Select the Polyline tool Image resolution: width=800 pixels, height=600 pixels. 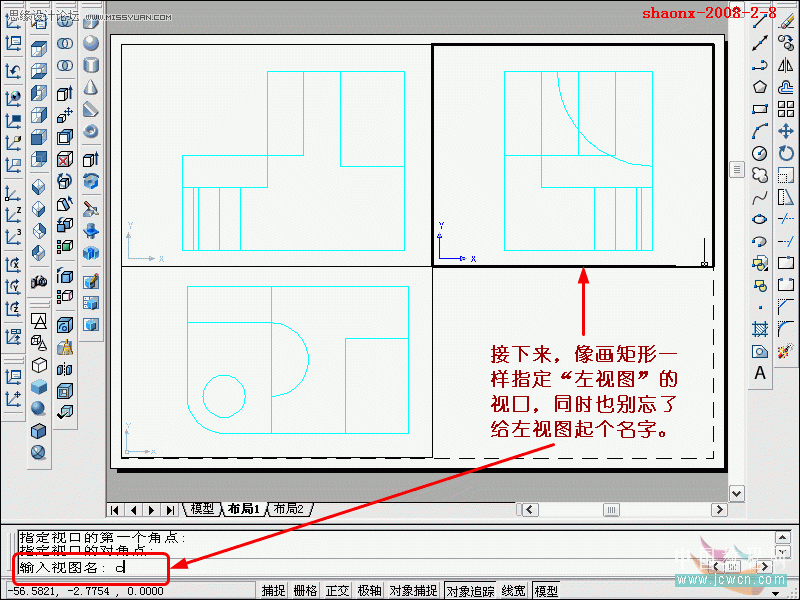click(x=760, y=65)
